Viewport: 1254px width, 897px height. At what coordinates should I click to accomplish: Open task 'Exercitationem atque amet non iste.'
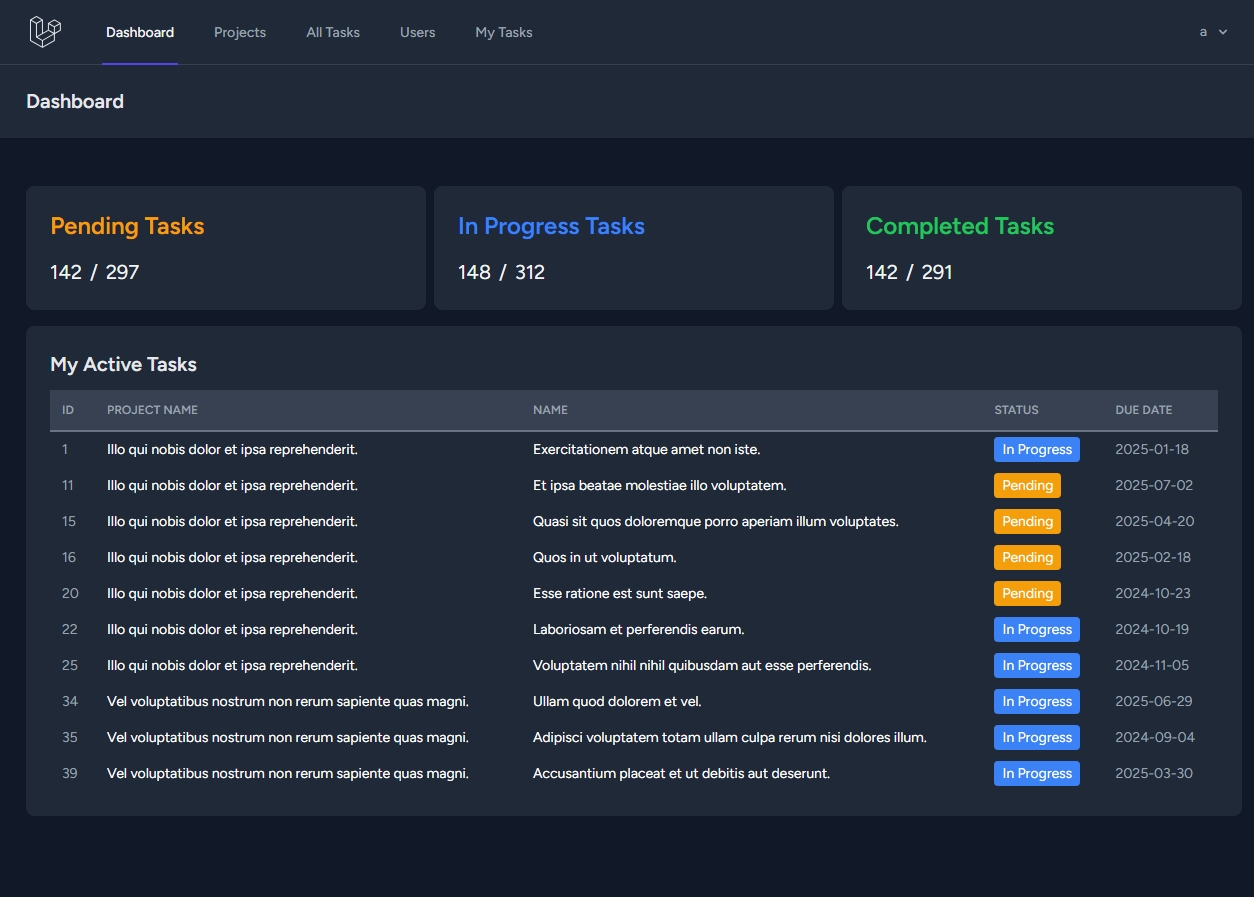pos(646,450)
